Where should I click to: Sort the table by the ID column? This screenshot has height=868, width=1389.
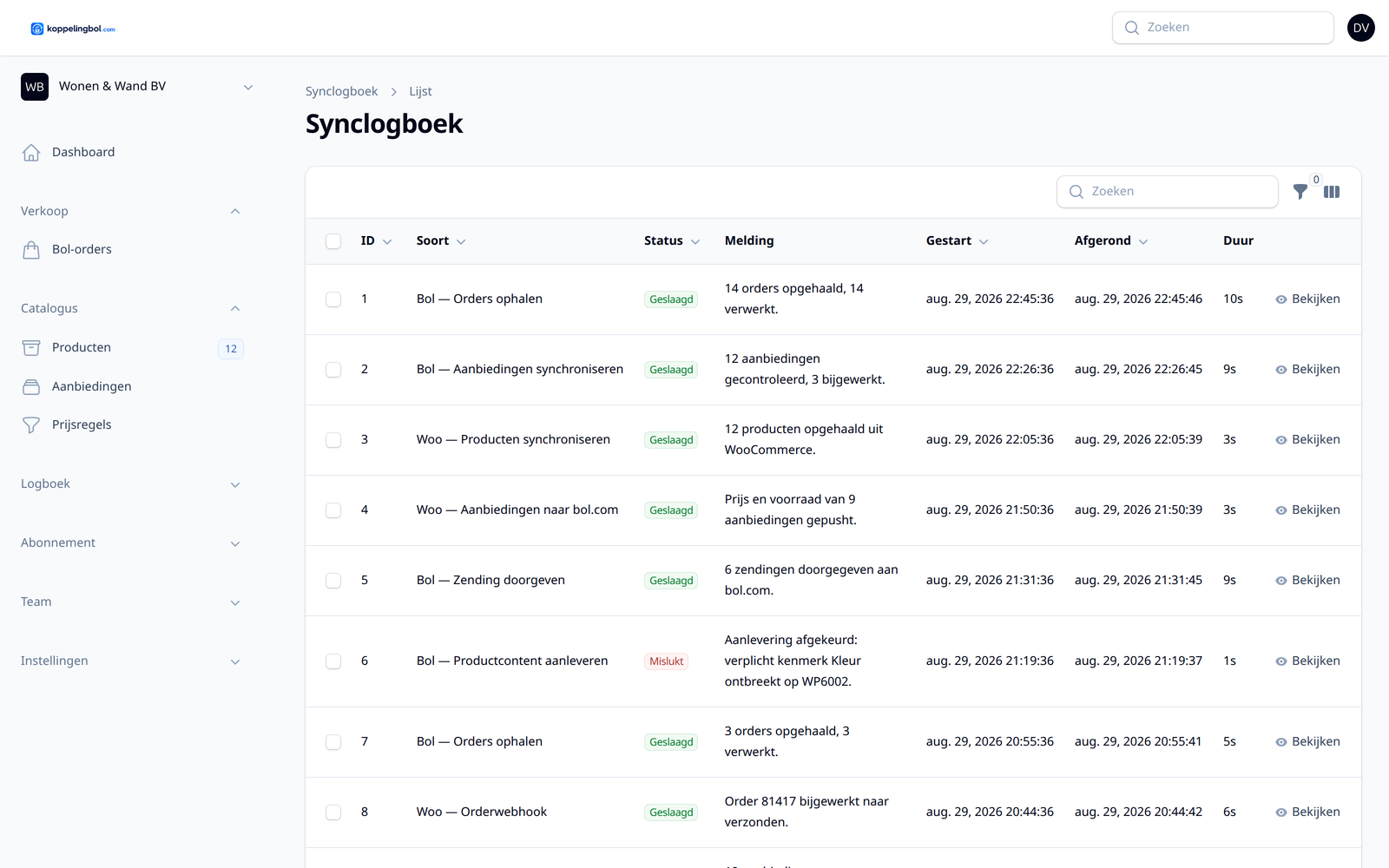click(x=376, y=241)
